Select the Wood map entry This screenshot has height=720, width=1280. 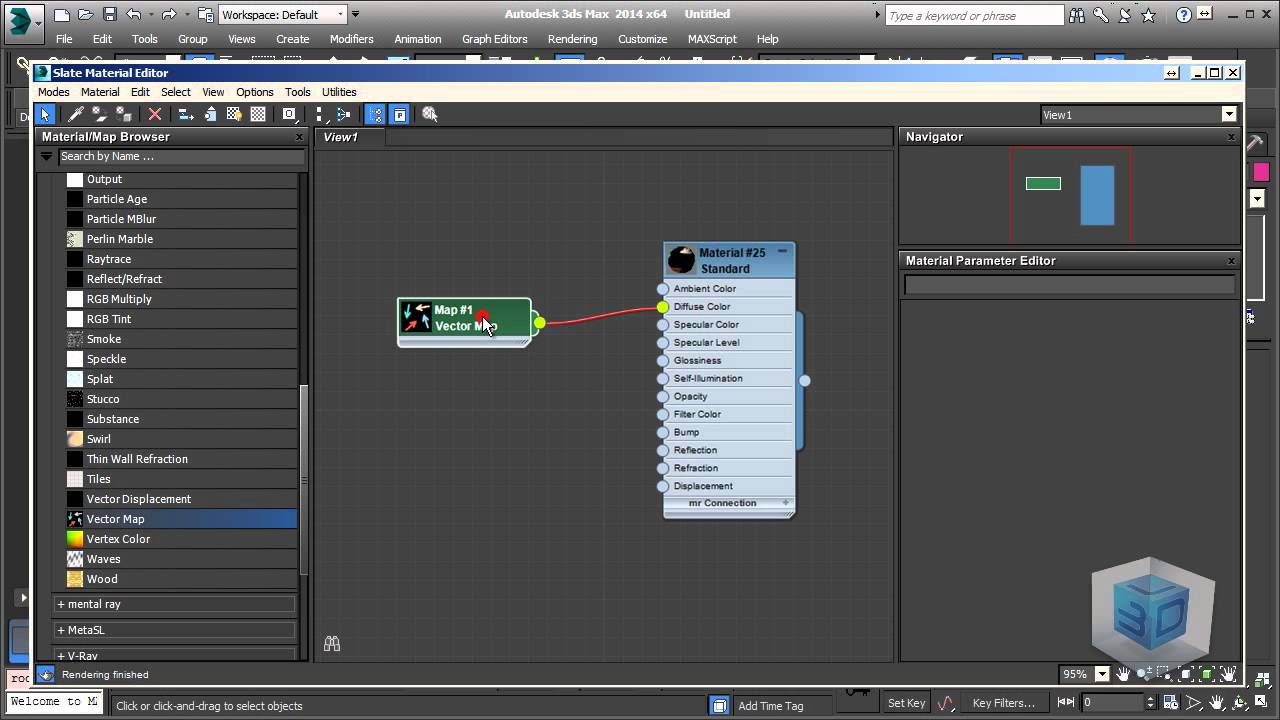pyautogui.click(x=180, y=579)
